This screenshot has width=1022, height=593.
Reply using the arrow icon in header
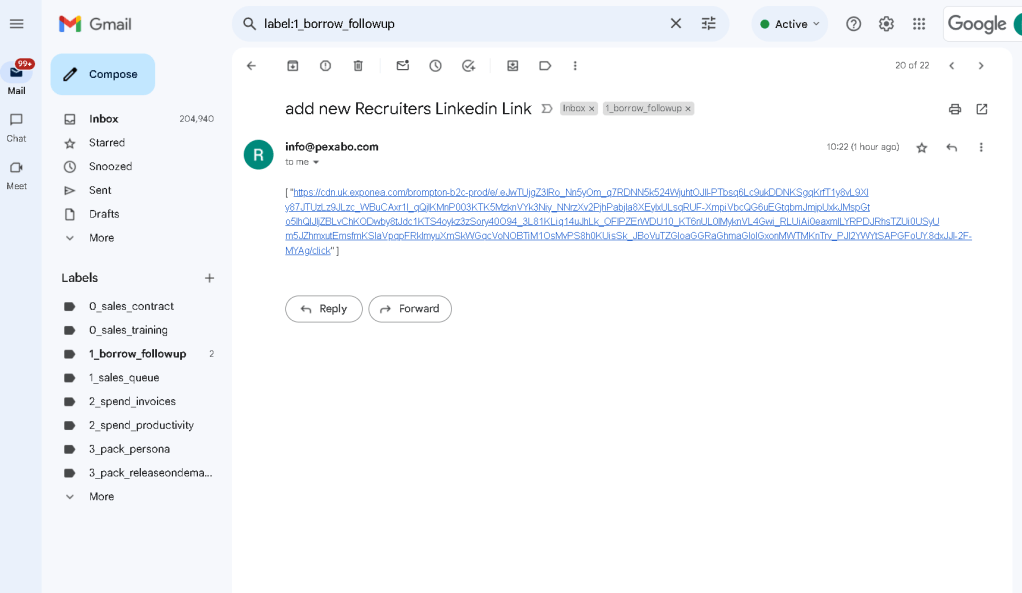(x=952, y=148)
